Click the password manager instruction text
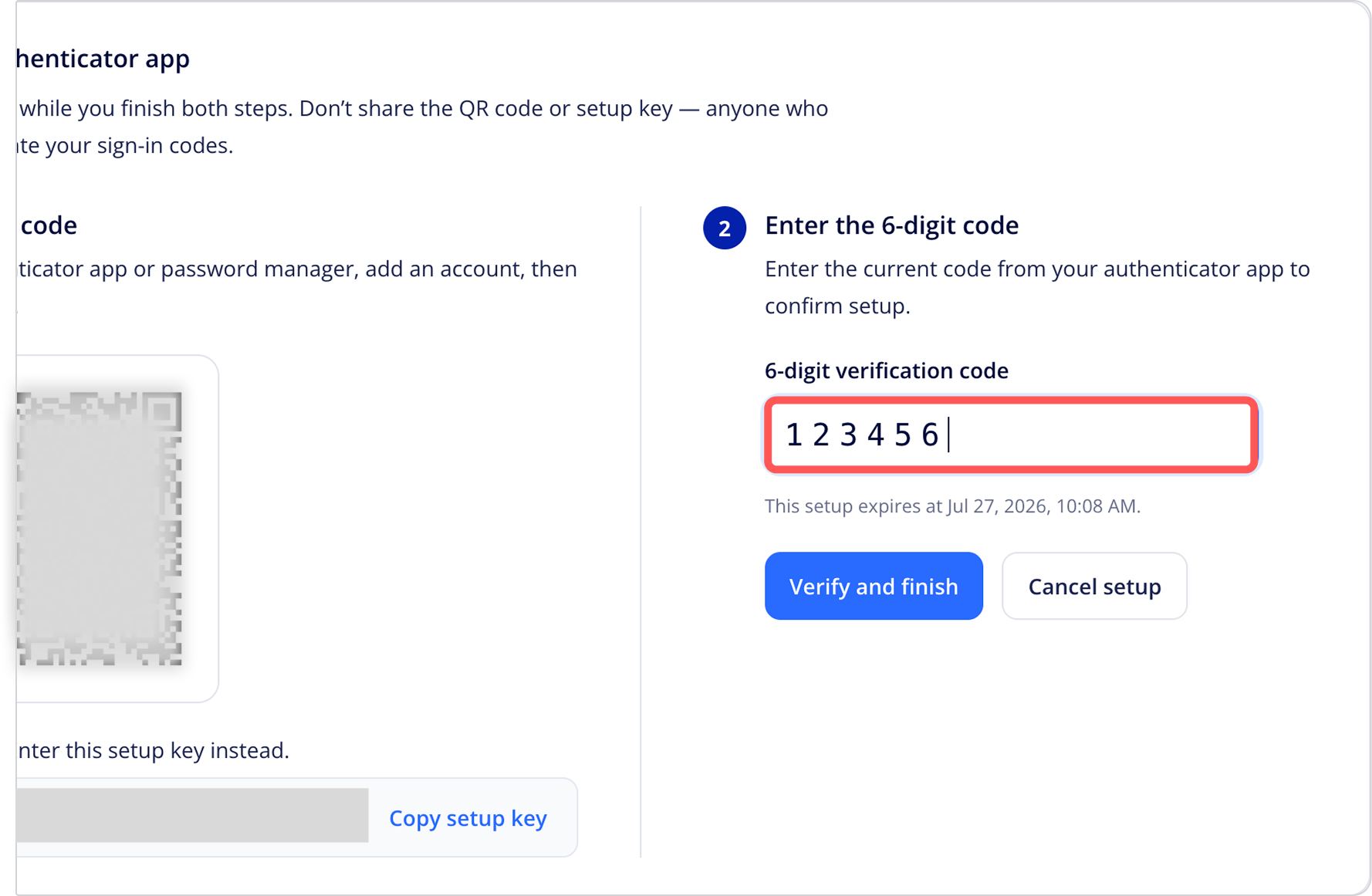This screenshot has width=1372, height=896. (297, 269)
